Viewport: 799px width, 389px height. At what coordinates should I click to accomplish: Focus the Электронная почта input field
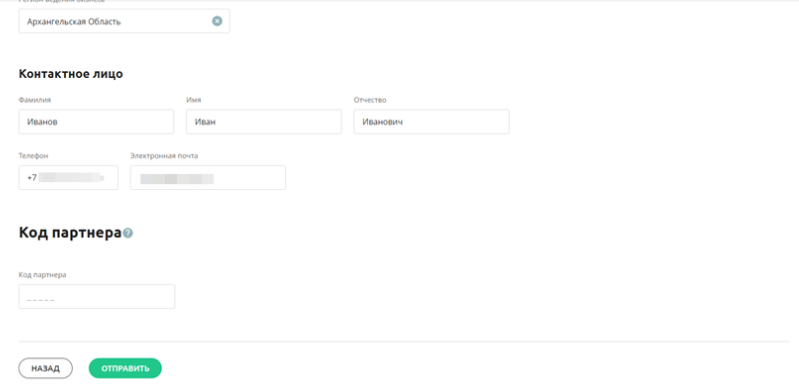pyautogui.click(x=208, y=177)
